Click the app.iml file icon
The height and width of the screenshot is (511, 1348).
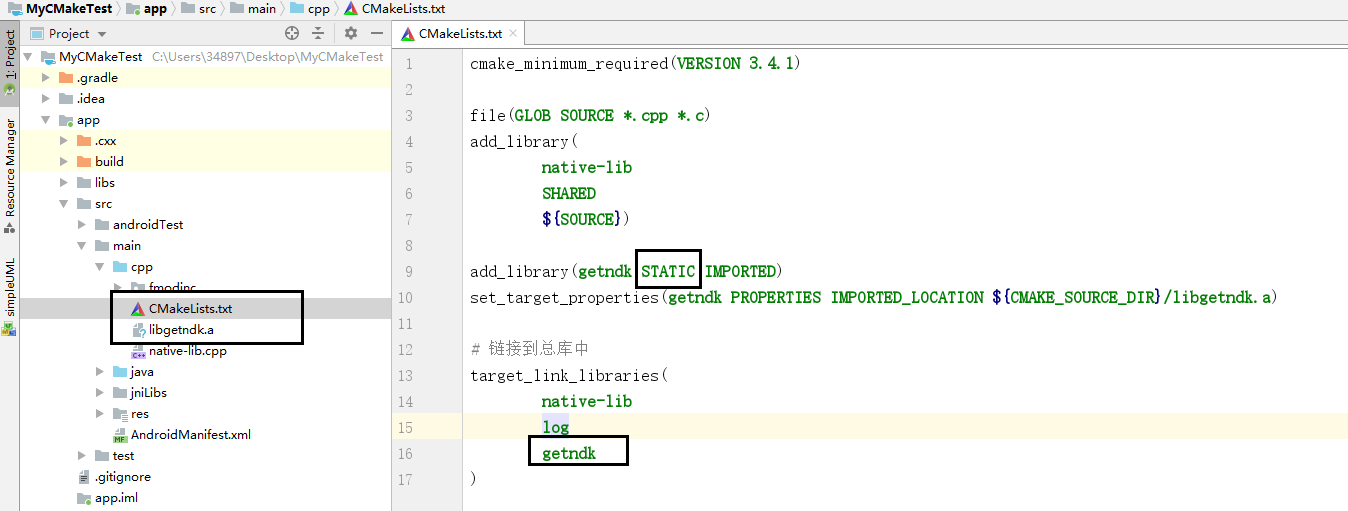[85, 498]
